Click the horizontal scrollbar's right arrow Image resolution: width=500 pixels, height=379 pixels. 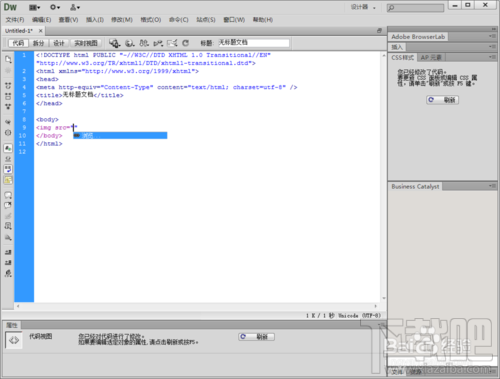point(376,306)
